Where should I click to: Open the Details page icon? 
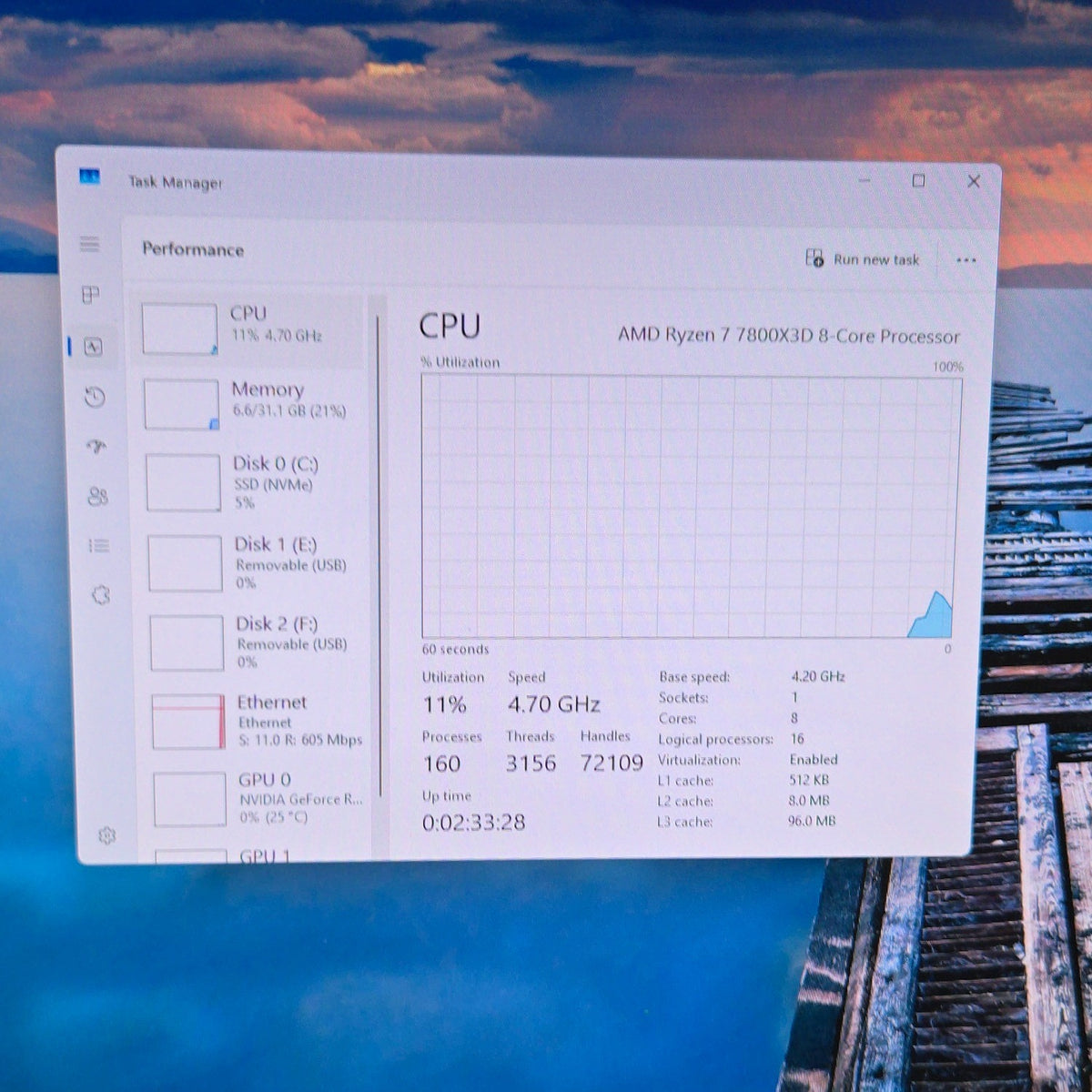(x=99, y=546)
